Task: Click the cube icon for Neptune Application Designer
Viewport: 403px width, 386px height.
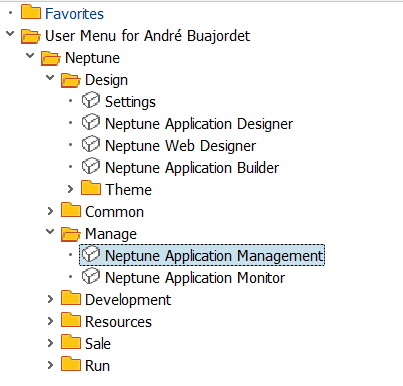Action: [91, 122]
